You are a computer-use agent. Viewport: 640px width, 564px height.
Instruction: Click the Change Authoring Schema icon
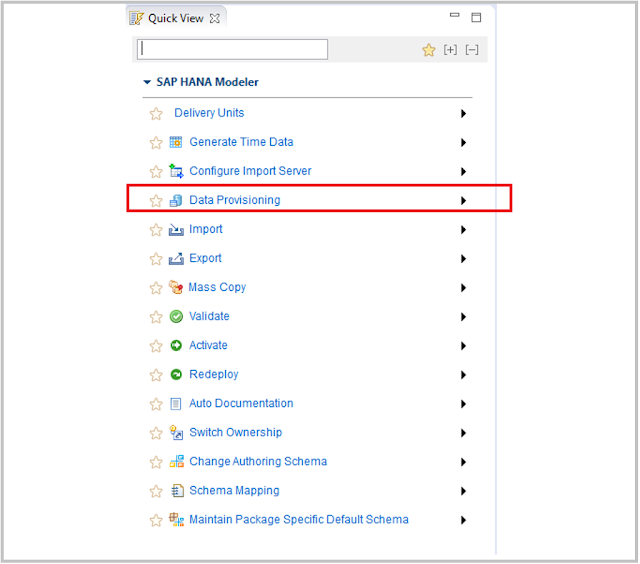click(x=177, y=462)
